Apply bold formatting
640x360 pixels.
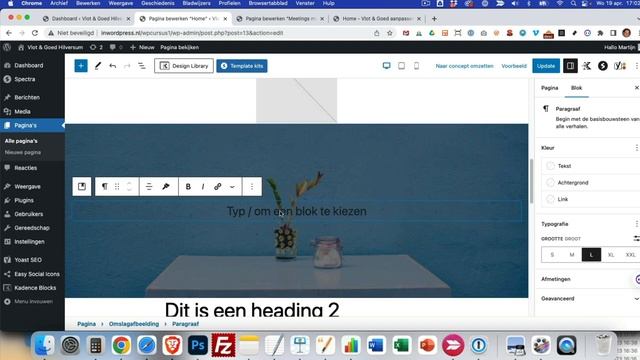[x=188, y=187]
